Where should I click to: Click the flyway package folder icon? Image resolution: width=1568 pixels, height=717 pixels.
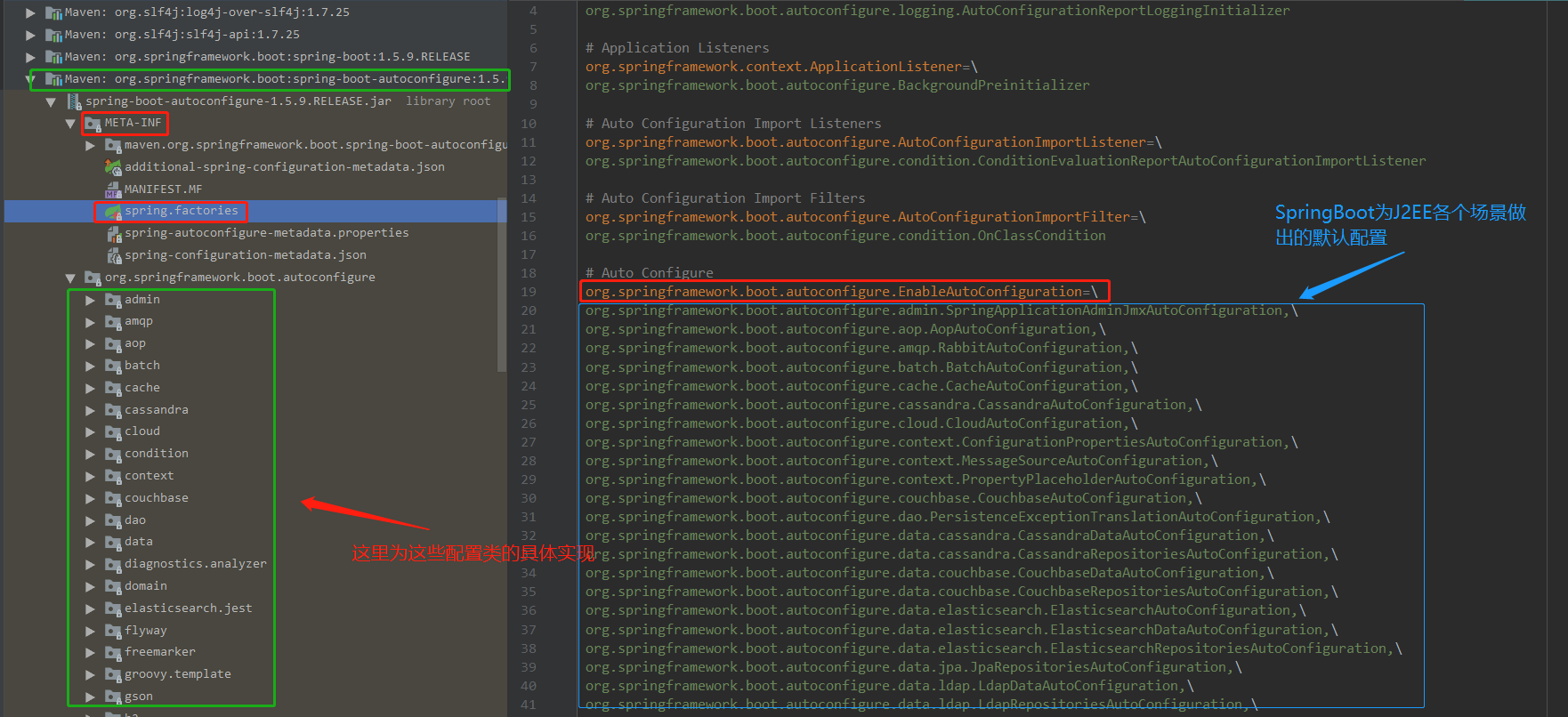(113, 631)
